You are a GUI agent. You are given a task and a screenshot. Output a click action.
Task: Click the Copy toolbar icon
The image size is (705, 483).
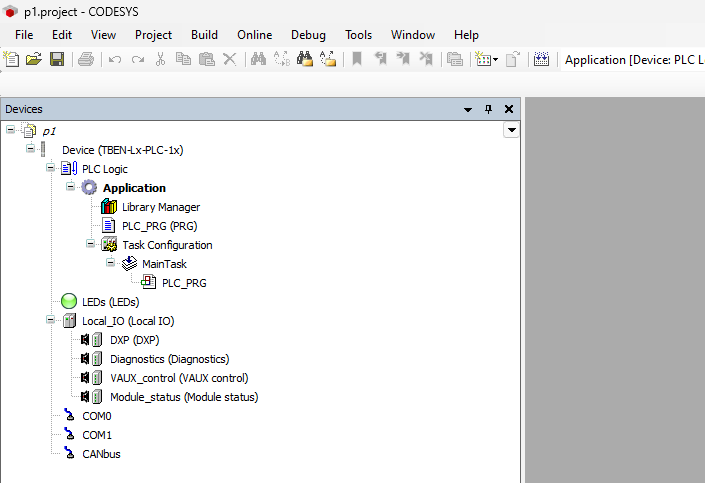pyautogui.click(x=183, y=59)
